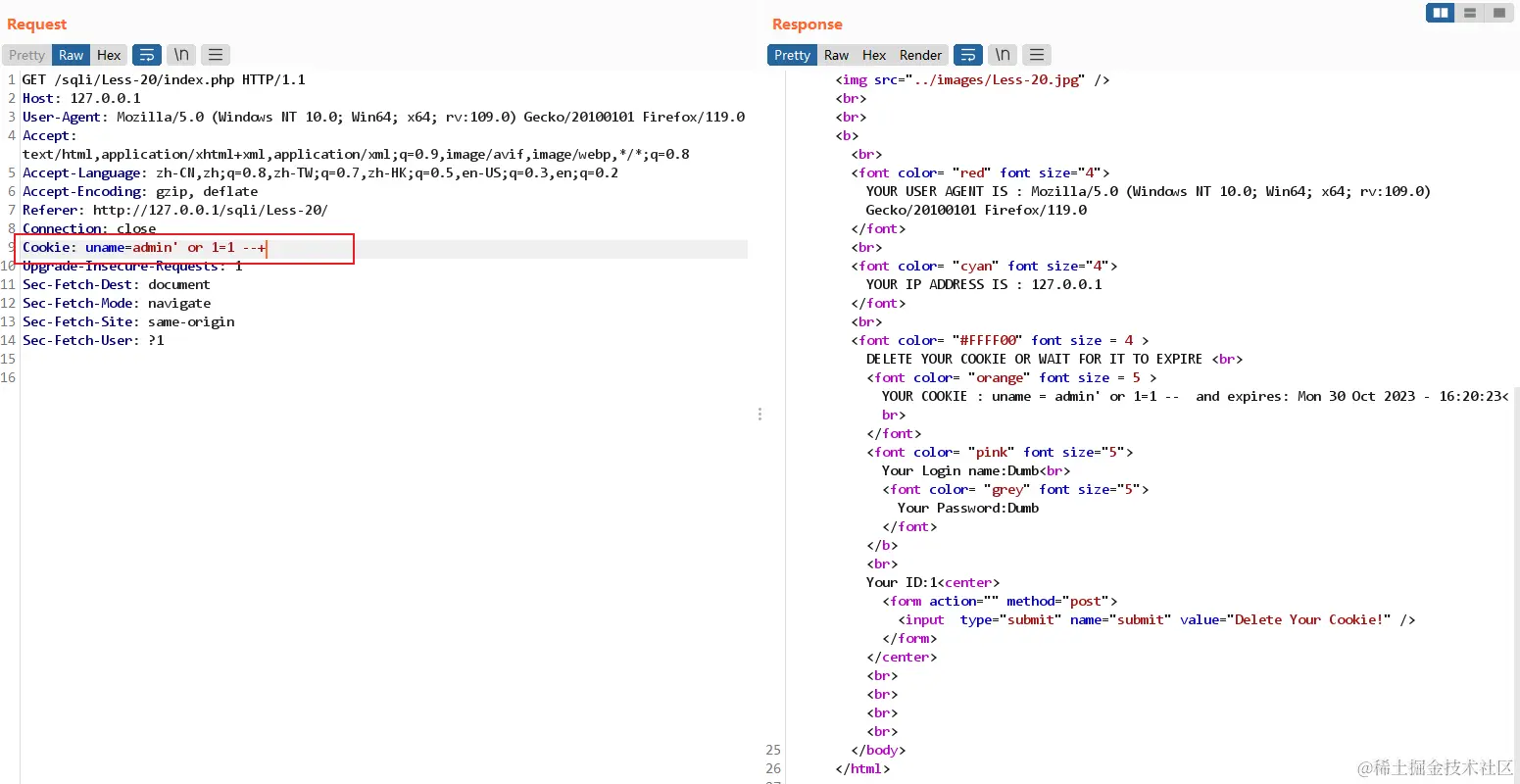Click the 'YOUR COOKIE : uname = admin' response line
This screenshot has width=1520, height=784.
(x=1195, y=396)
